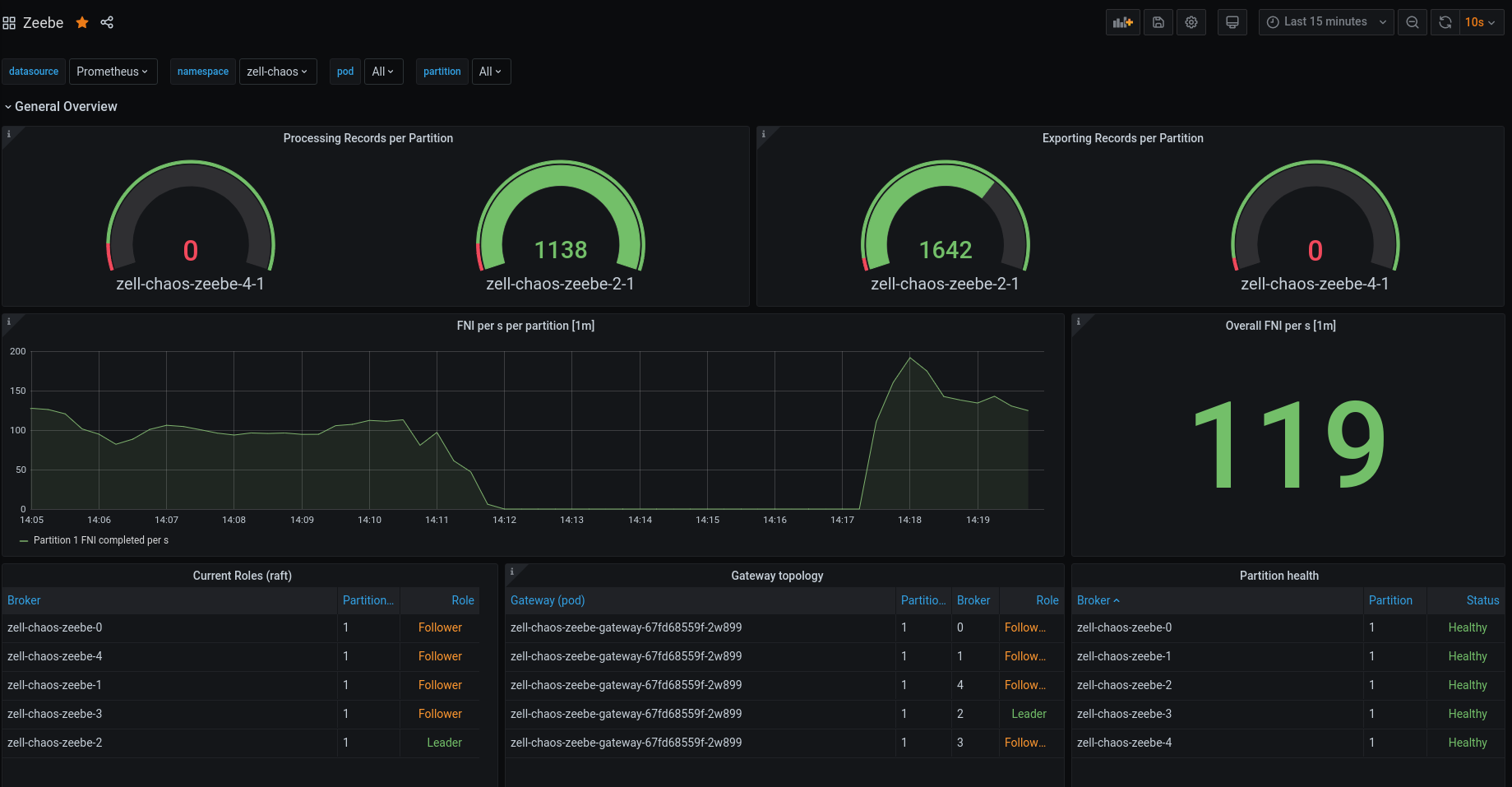Change the zell-chaos namespace selection
The image size is (1512, 787).
point(278,72)
